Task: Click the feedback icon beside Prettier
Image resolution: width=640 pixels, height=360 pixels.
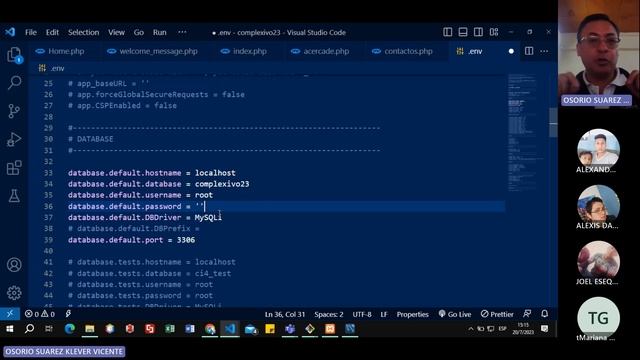Action: coord(527,313)
